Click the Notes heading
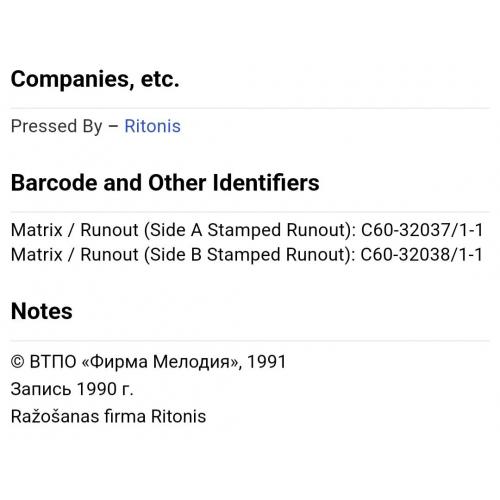Viewport: 500px width, 500px height. (42, 311)
